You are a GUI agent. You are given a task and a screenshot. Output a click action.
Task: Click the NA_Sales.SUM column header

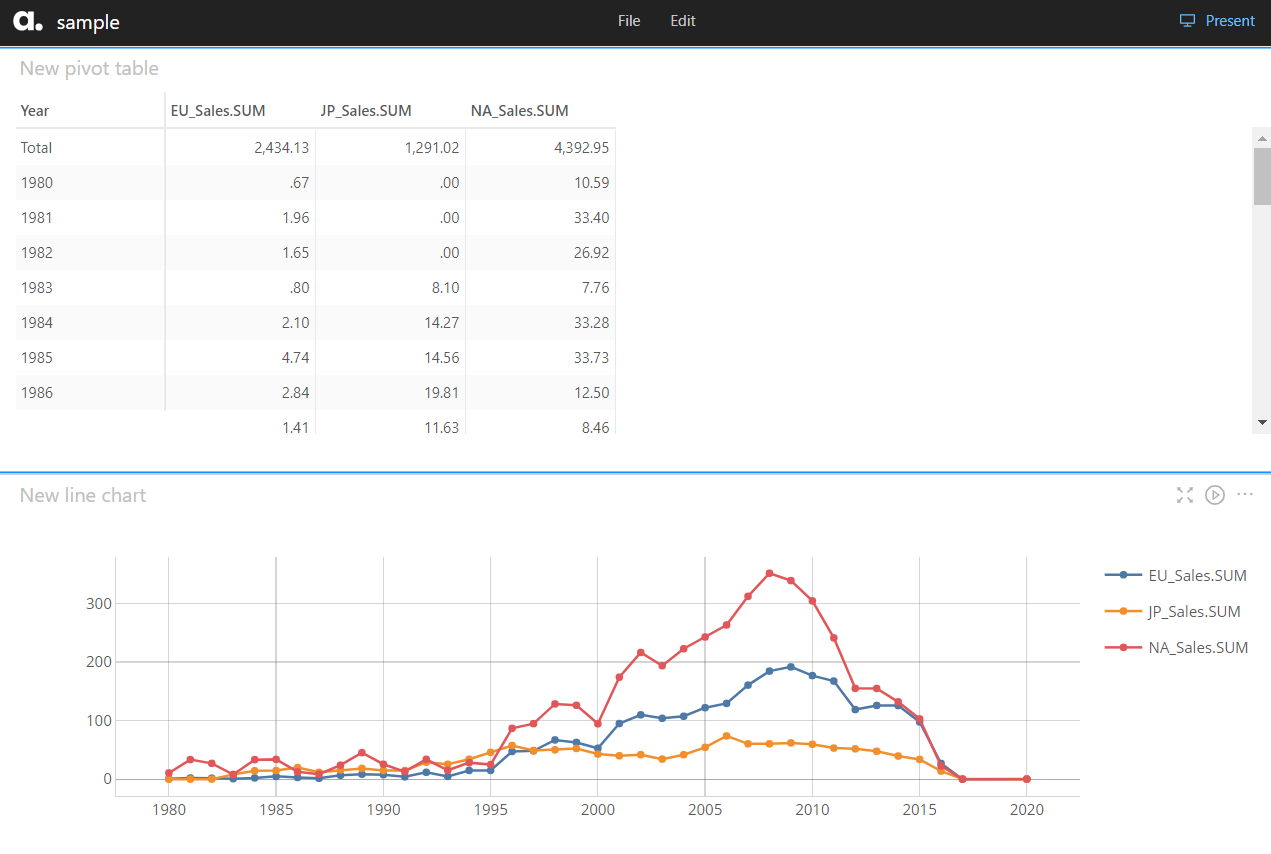tap(519, 111)
